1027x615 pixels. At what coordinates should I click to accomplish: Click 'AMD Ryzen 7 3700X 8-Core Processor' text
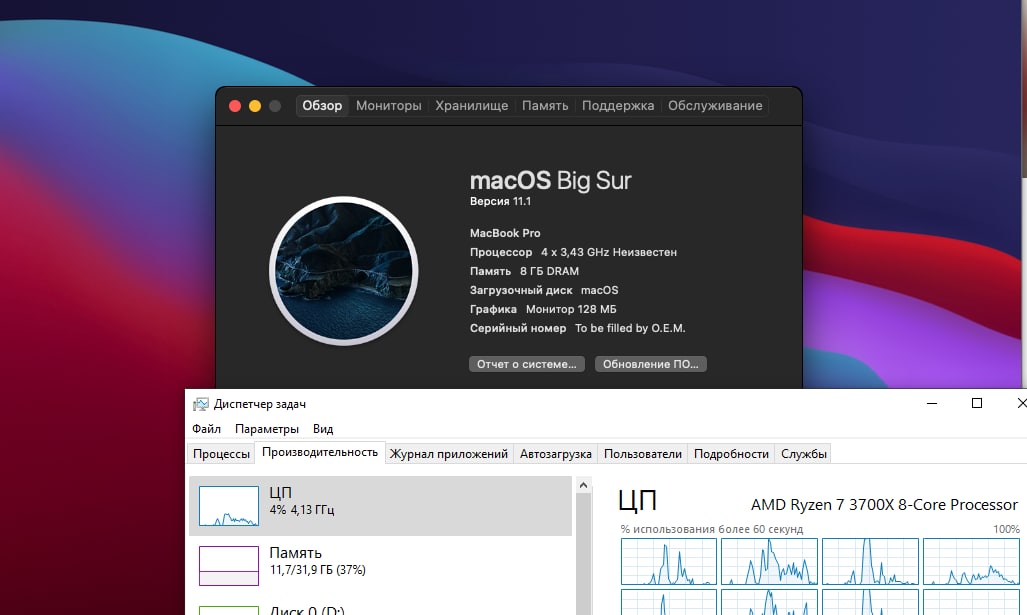coord(884,505)
